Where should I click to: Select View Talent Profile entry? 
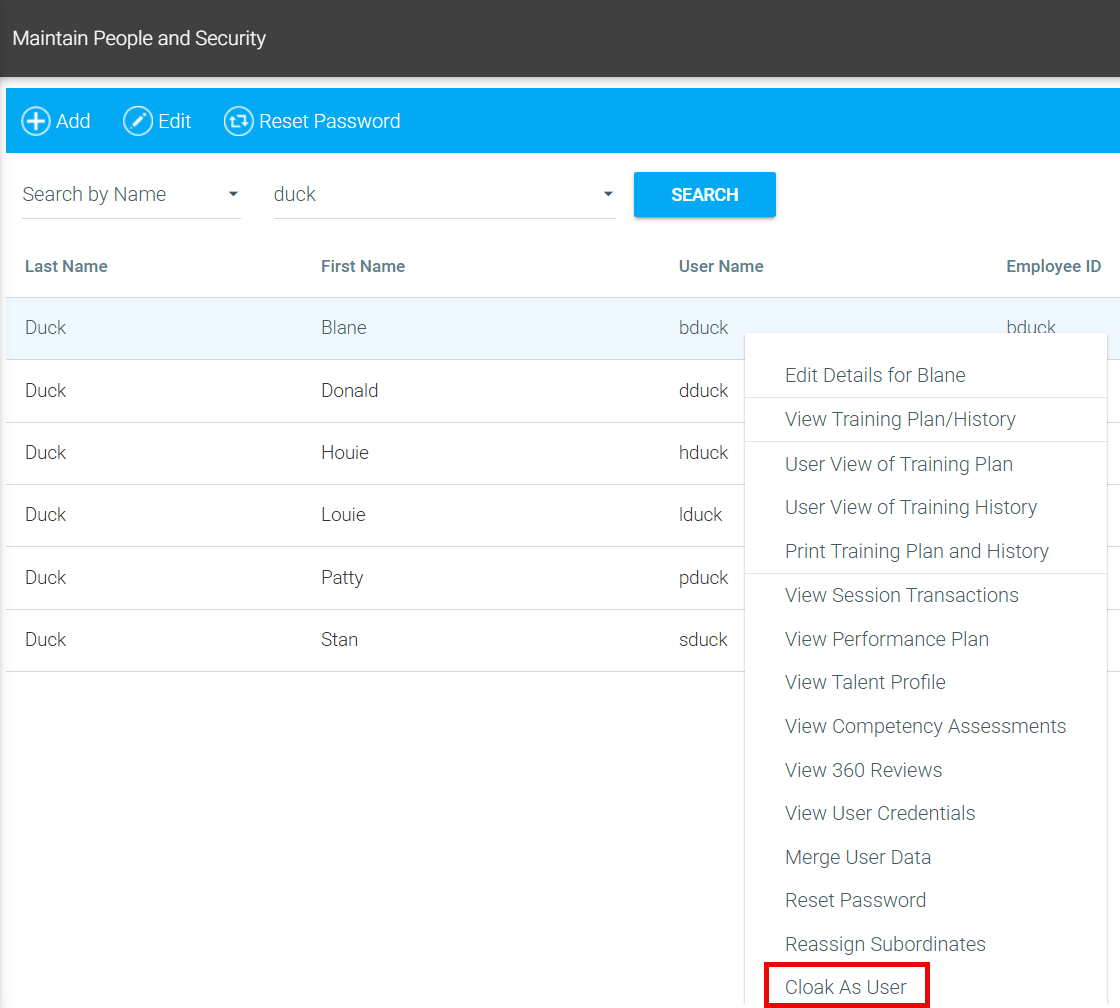pos(865,683)
